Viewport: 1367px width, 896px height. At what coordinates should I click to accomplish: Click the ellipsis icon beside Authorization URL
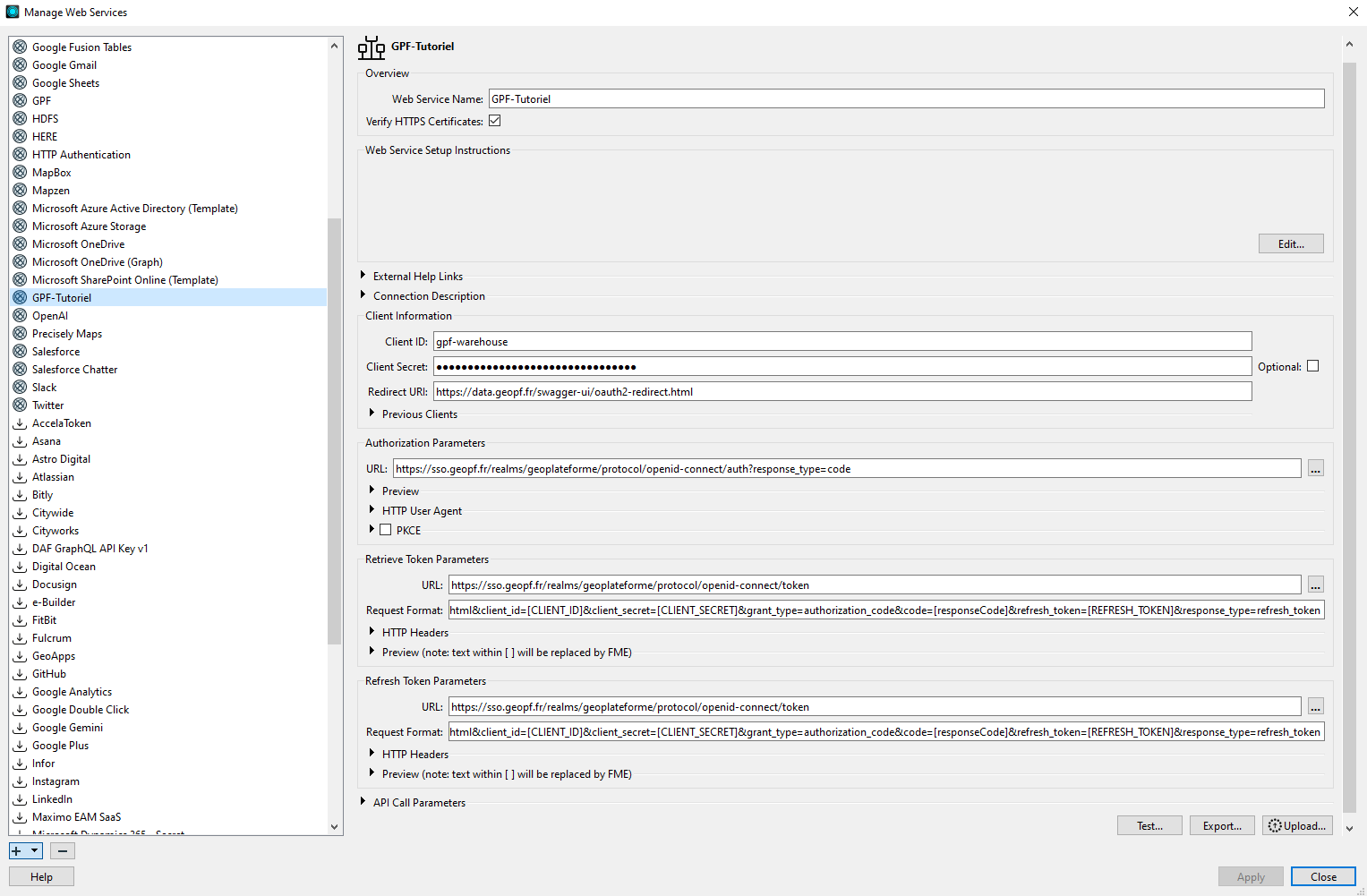pyautogui.click(x=1315, y=469)
